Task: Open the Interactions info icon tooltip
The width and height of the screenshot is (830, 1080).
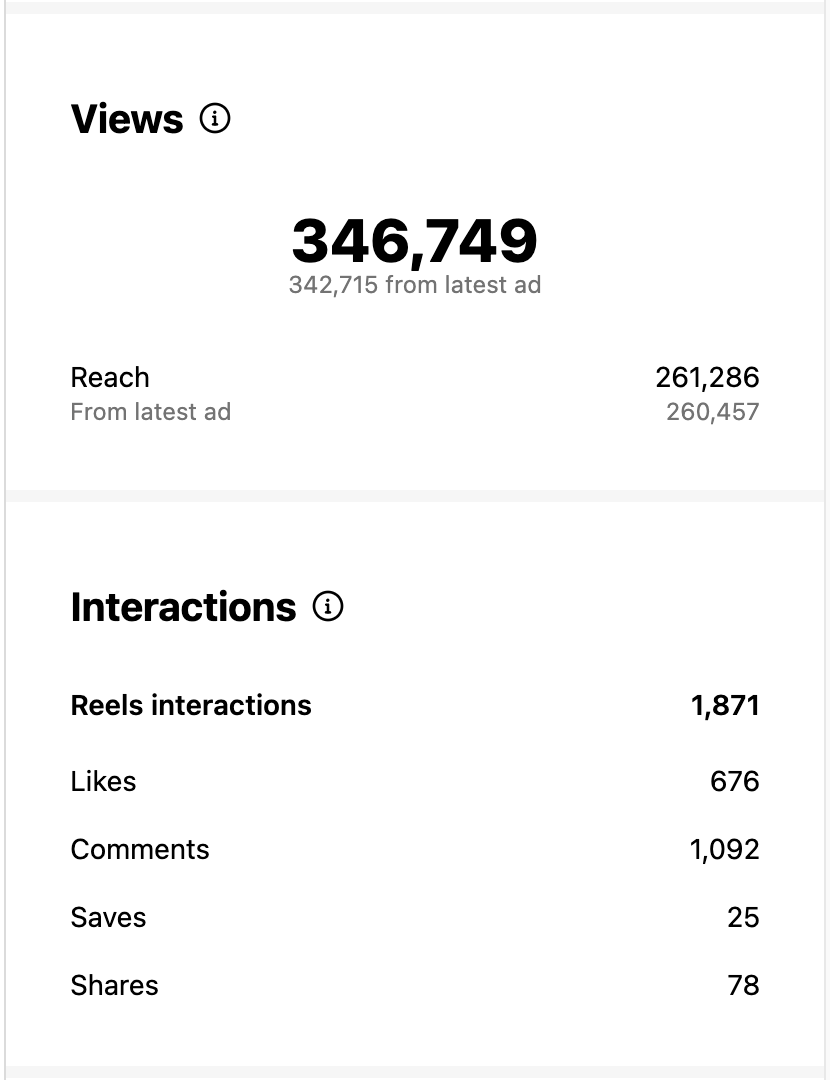Action: coord(328,607)
